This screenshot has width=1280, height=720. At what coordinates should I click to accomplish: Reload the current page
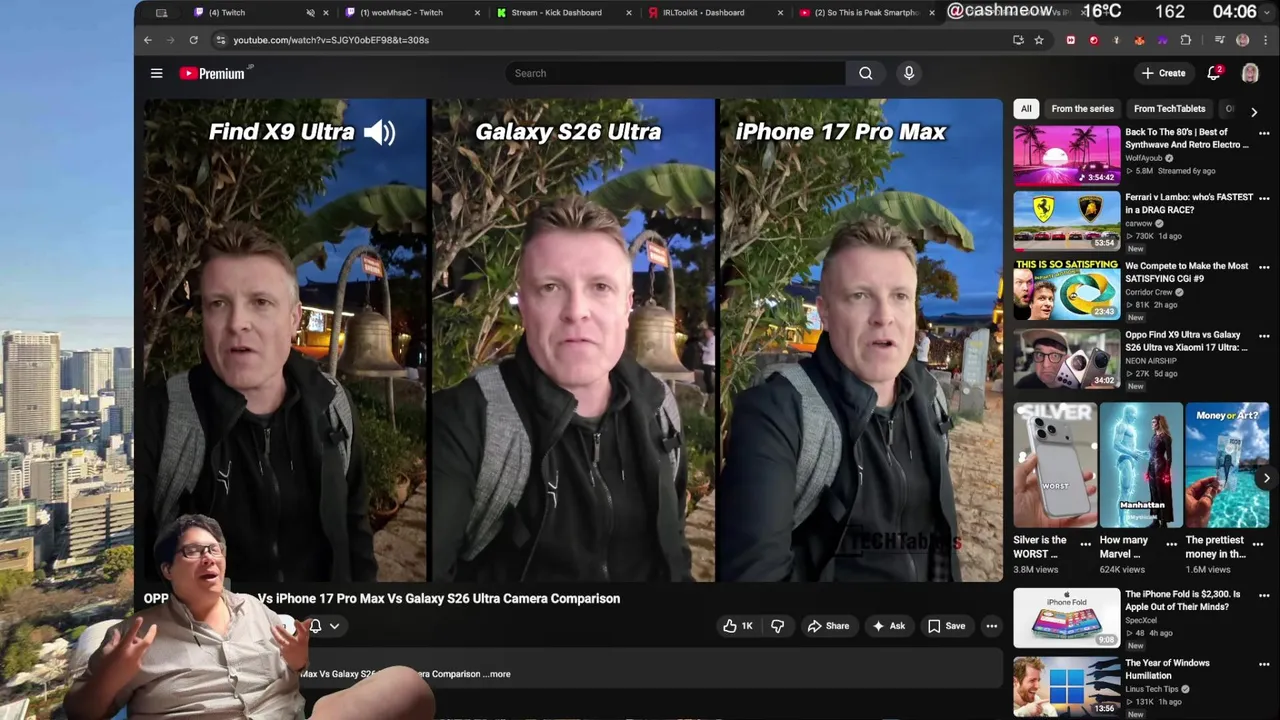193,40
